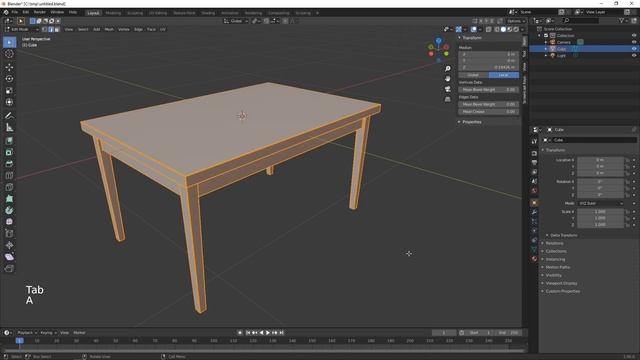Open the Edit Mode dropdown
Screen dimensions: 640x360
pos(22,29)
